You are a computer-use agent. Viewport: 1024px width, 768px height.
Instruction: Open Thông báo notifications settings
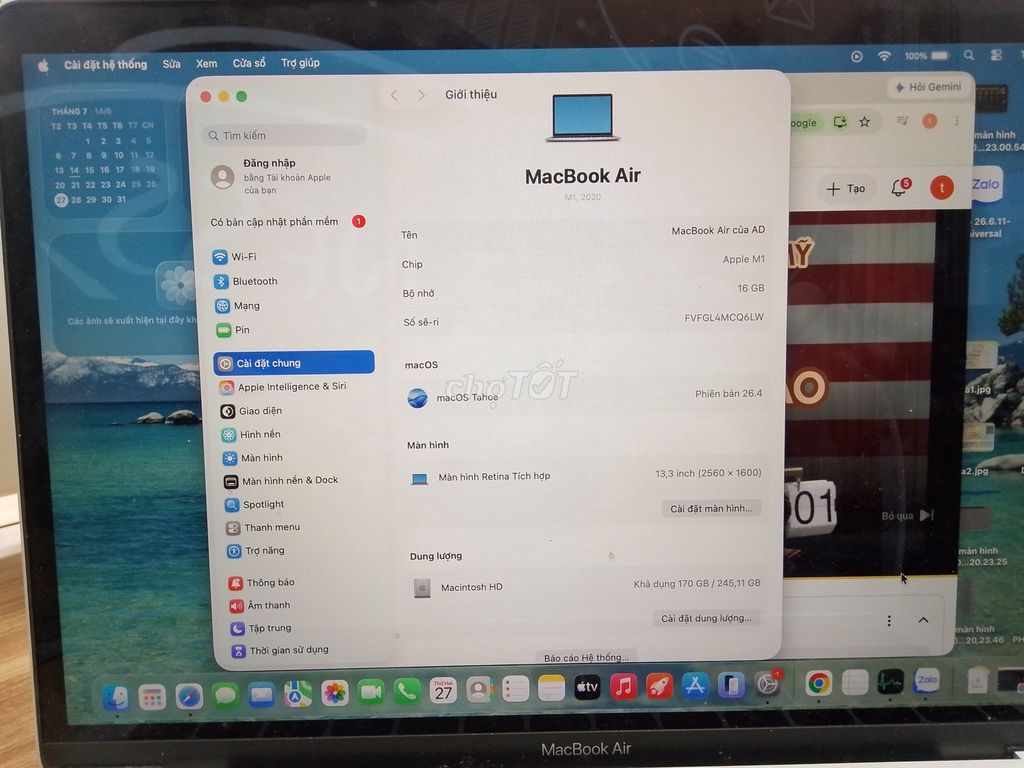[262, 583]
